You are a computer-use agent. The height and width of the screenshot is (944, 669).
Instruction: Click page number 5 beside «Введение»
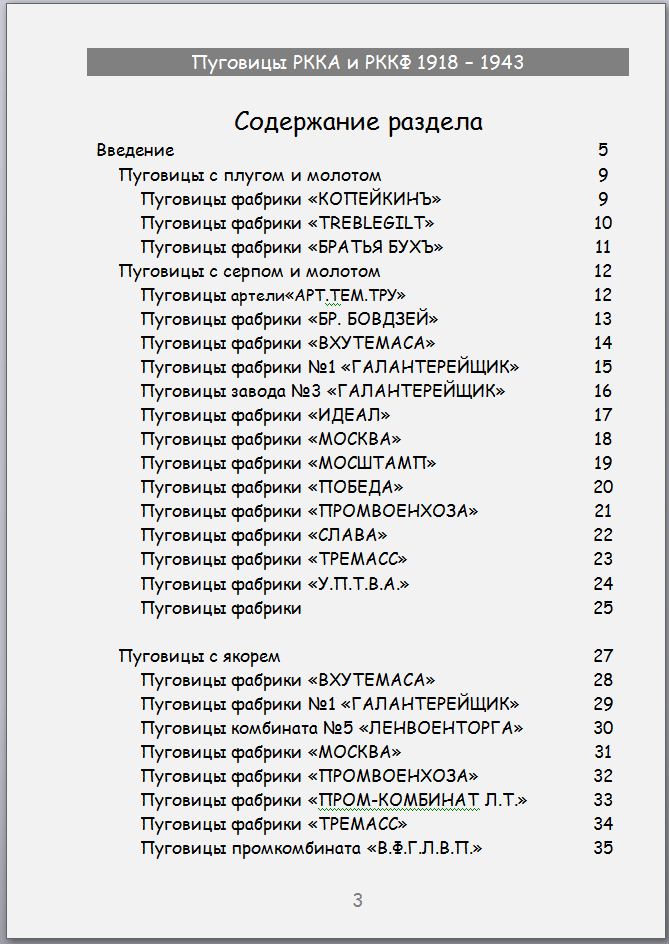pyautogui.click(x=603, y=149)
